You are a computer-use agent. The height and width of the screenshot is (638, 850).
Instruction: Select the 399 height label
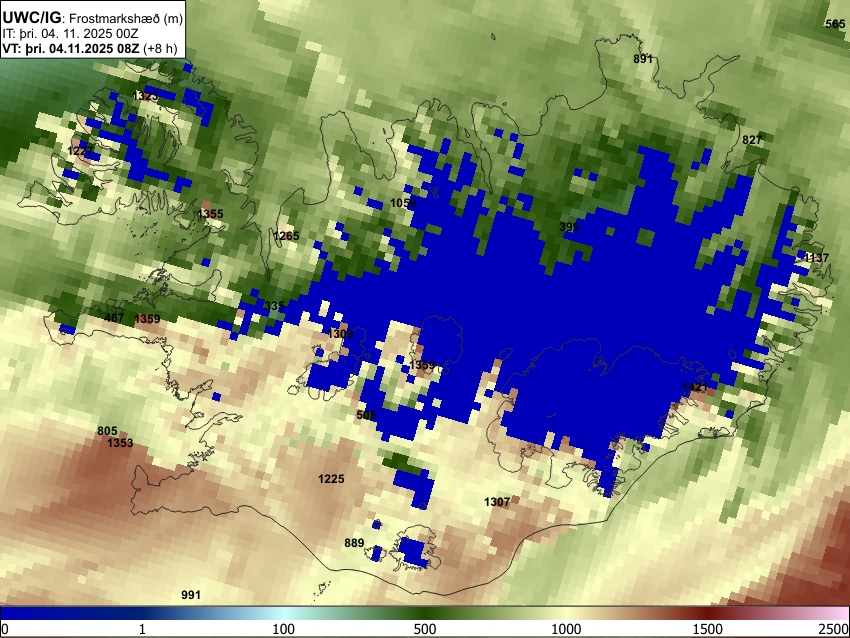569,227
